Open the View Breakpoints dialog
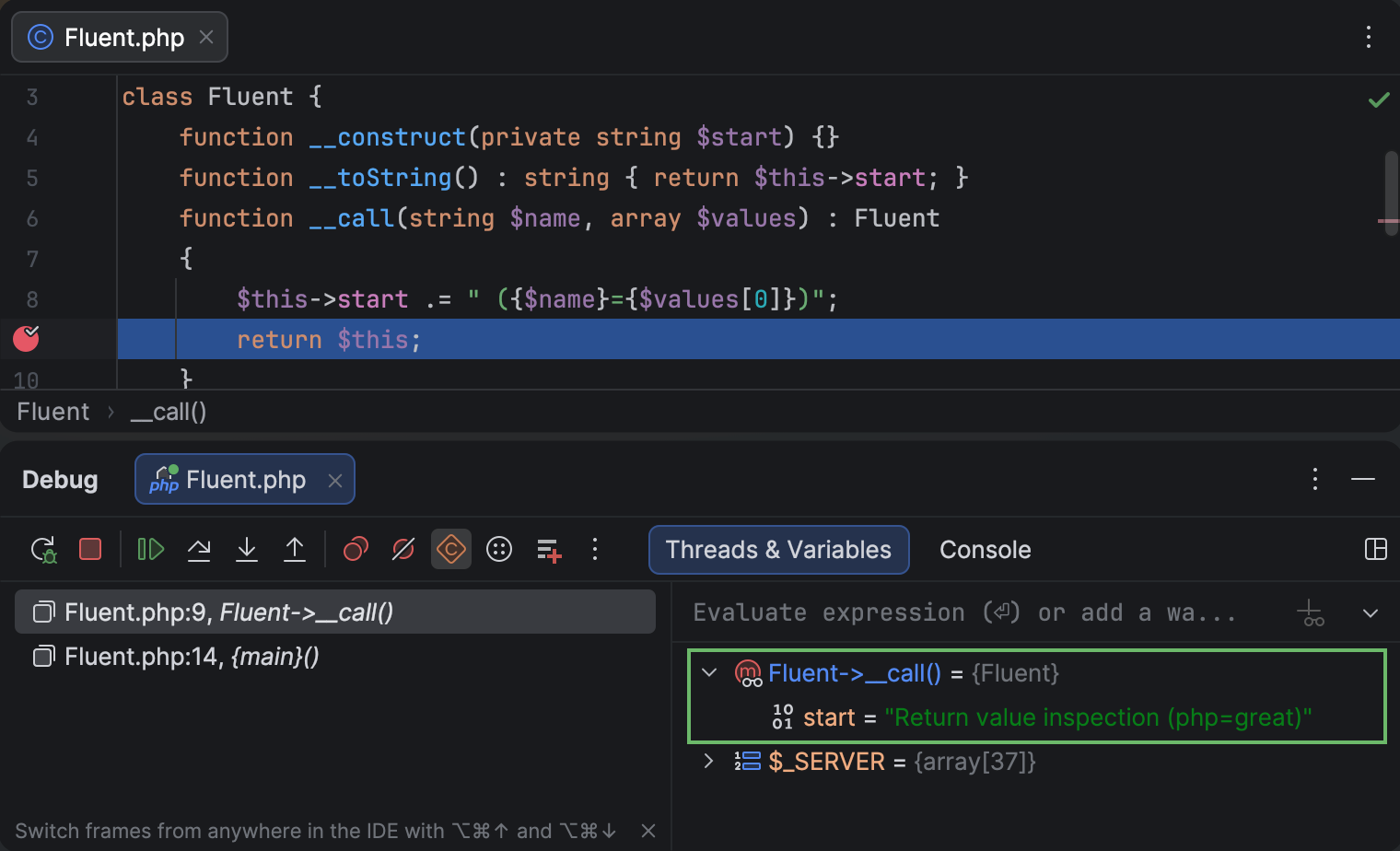1400x851 pixels. 356,549
